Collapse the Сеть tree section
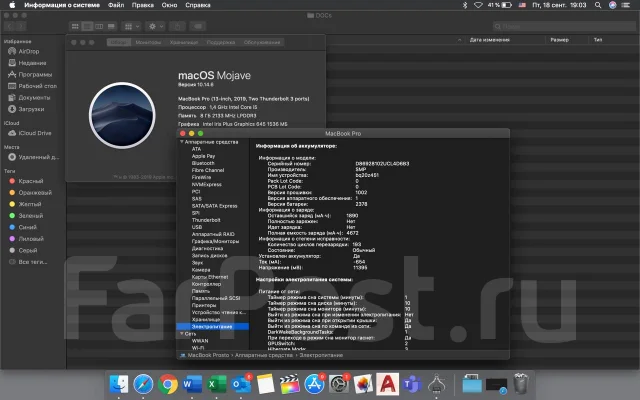640x400 pixels. tap(182, 333)
